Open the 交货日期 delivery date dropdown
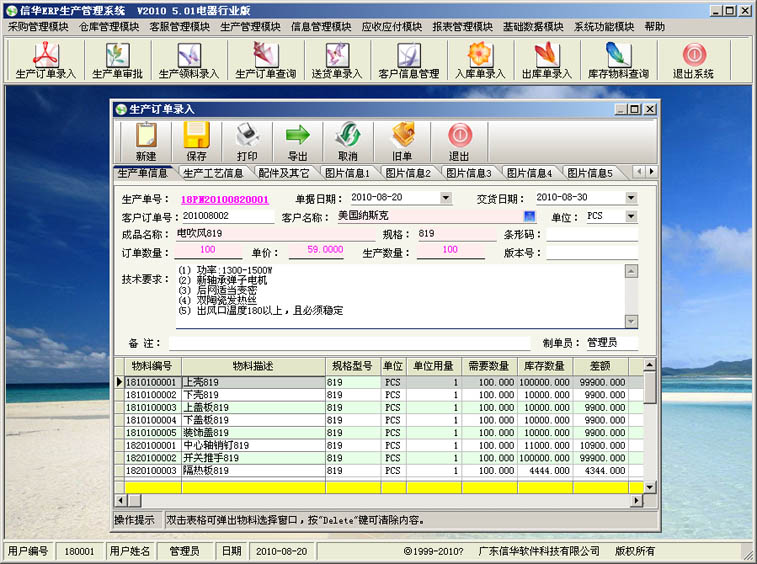The image size is (757, 564). click(631, 198)
